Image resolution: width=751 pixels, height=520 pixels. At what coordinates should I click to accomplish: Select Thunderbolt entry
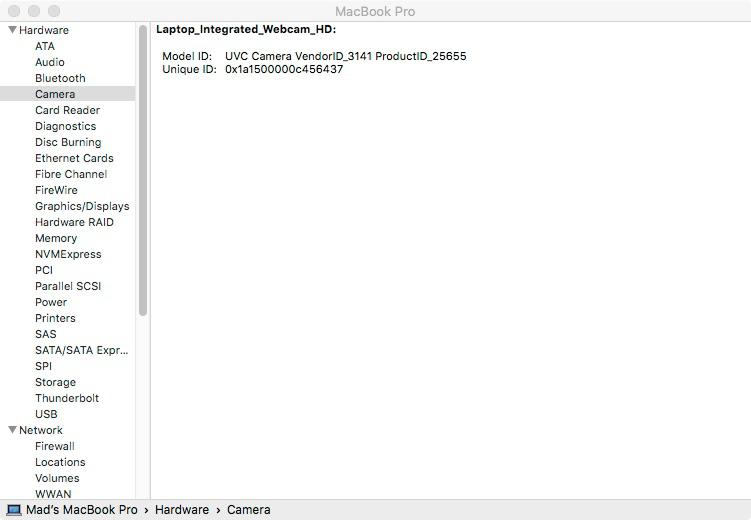tap(67, 398)
